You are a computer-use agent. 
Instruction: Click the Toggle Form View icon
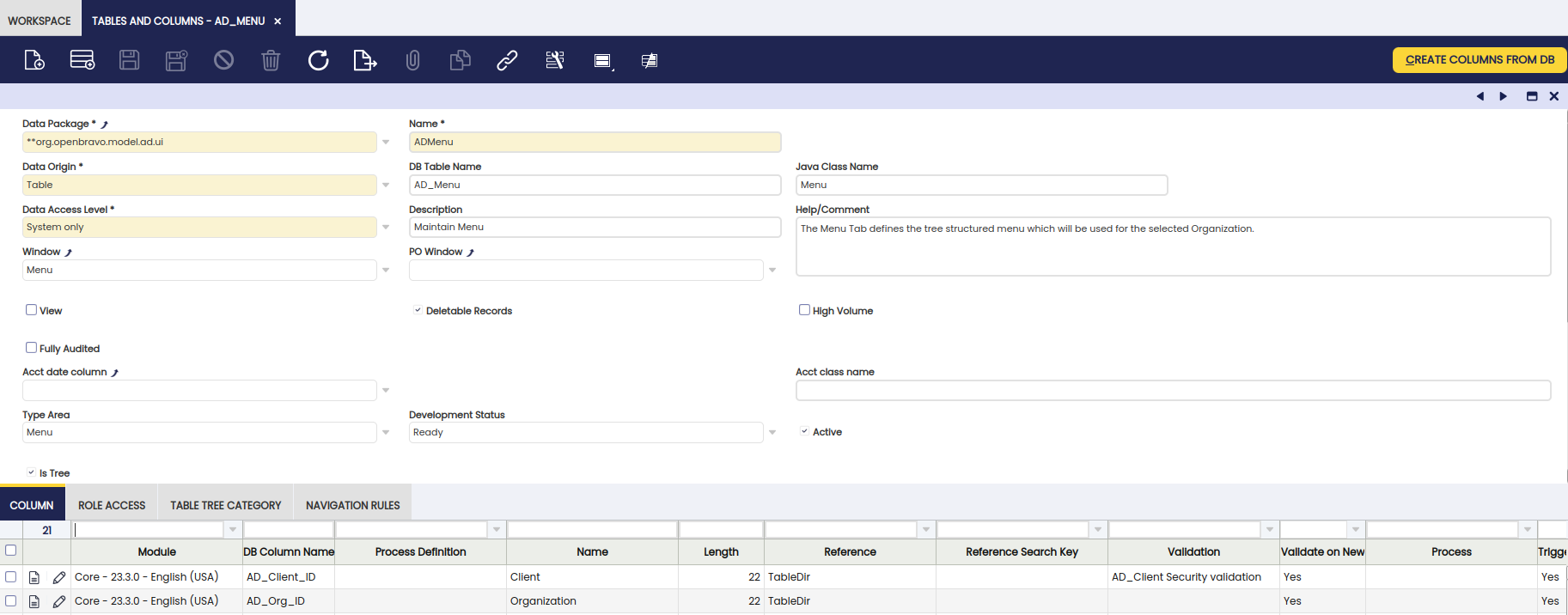pos(603,61)
